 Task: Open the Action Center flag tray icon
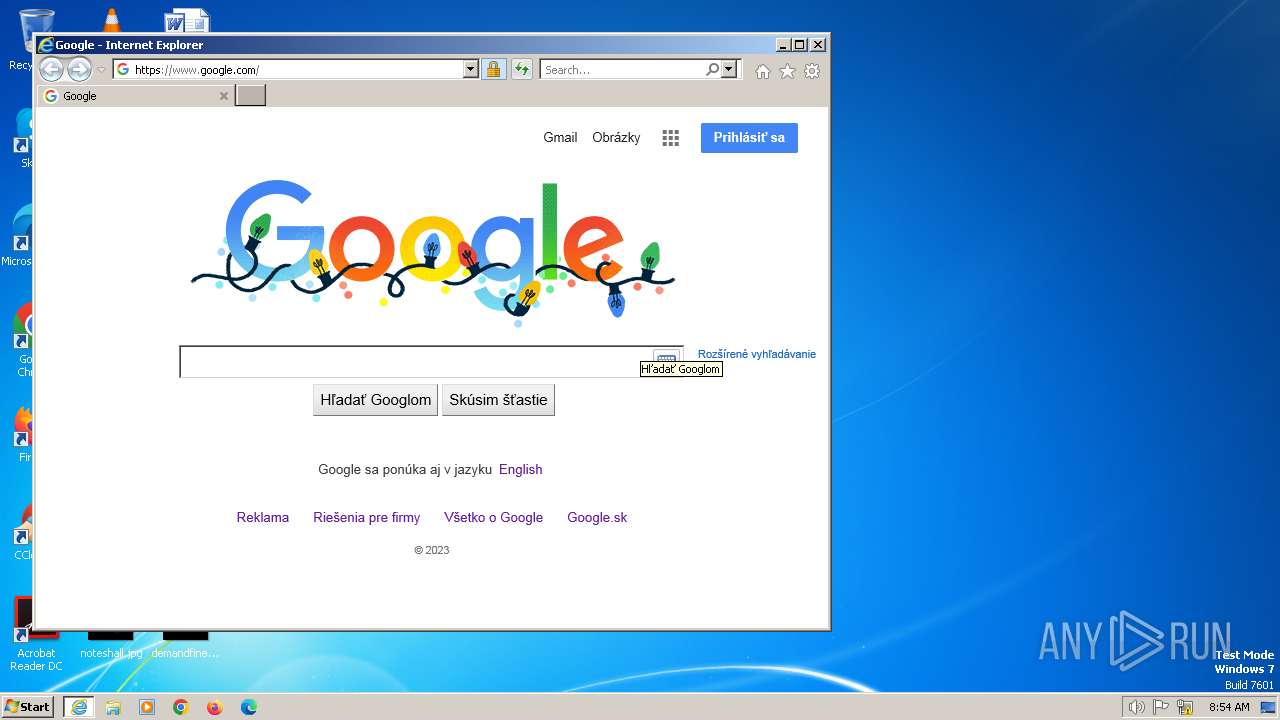coord(1161,707)
